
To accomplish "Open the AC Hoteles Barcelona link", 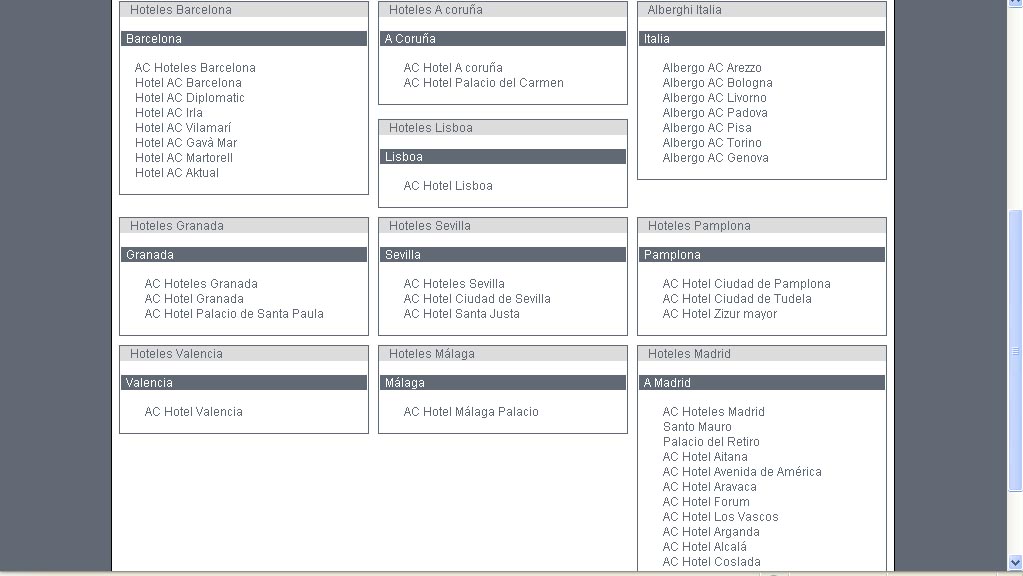I will [x=195, y=68].
